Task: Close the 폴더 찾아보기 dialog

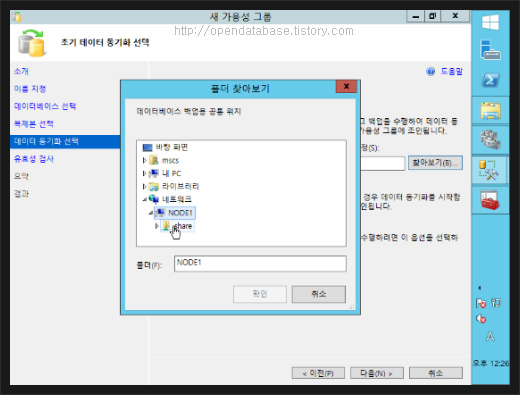Action: (x=346, y=87)
